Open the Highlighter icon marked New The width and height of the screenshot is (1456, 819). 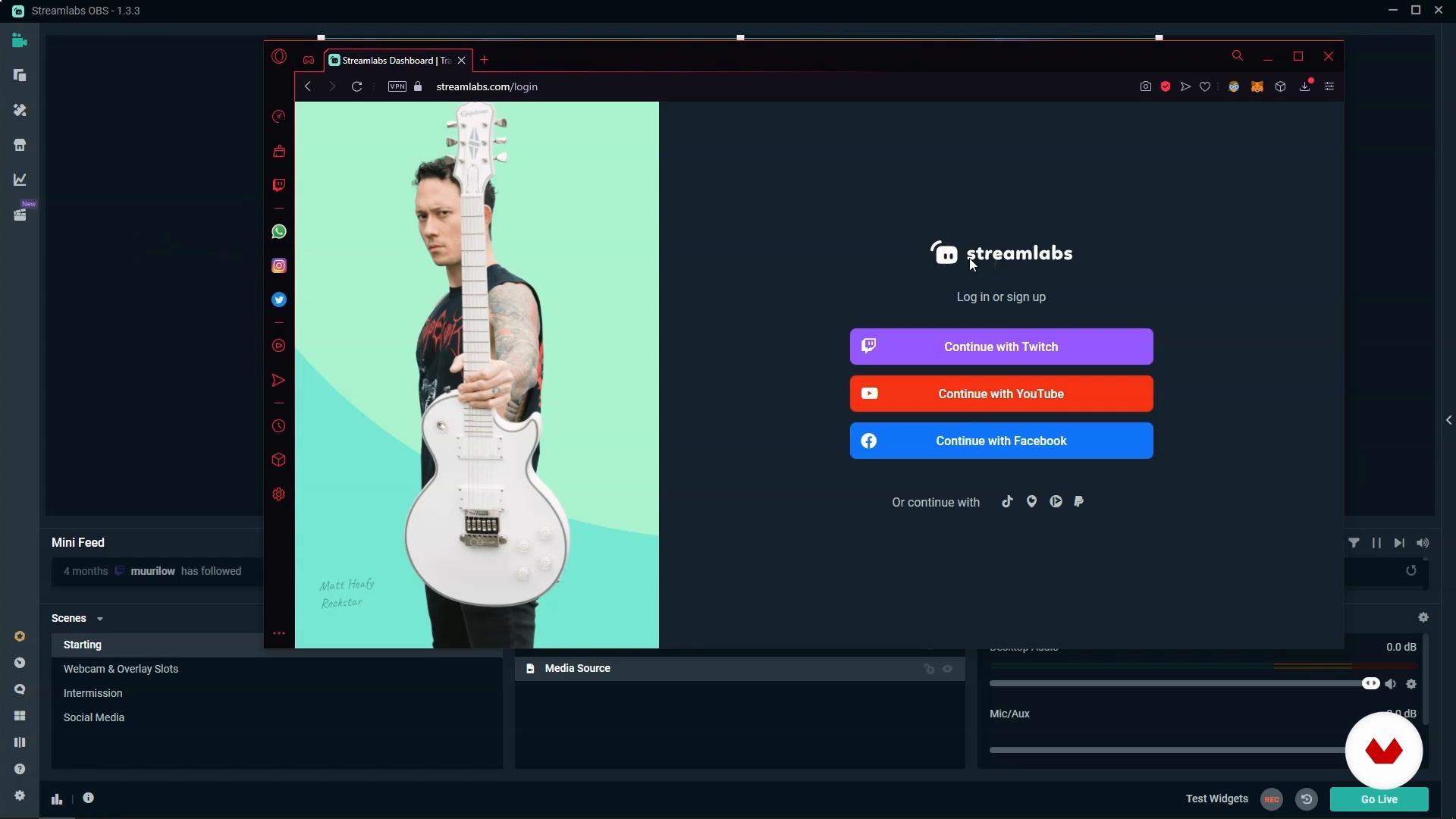pyautogui.click(x=20, y=215)
